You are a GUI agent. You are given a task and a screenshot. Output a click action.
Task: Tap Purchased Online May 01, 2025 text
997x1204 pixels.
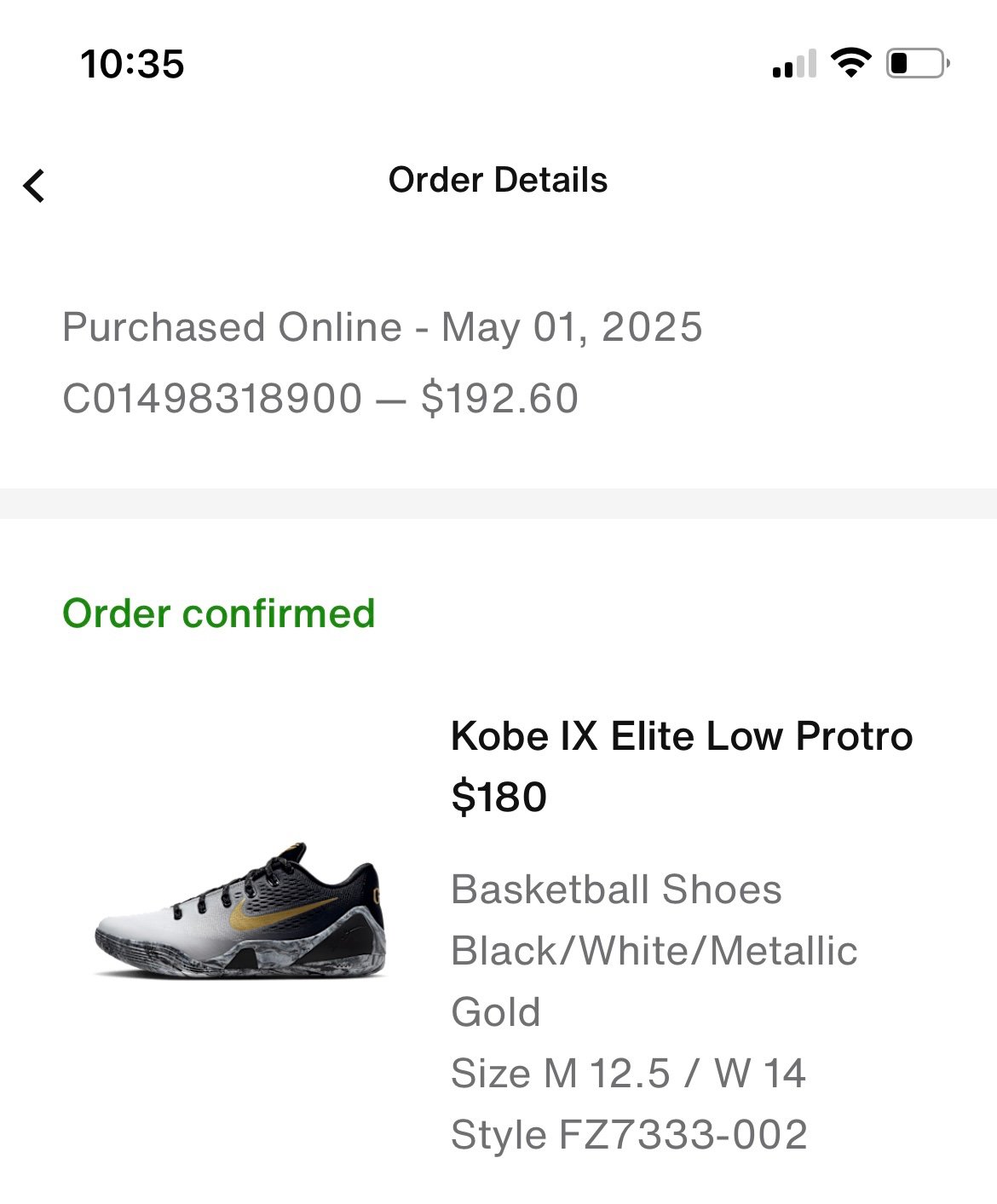tap(383, 327)
